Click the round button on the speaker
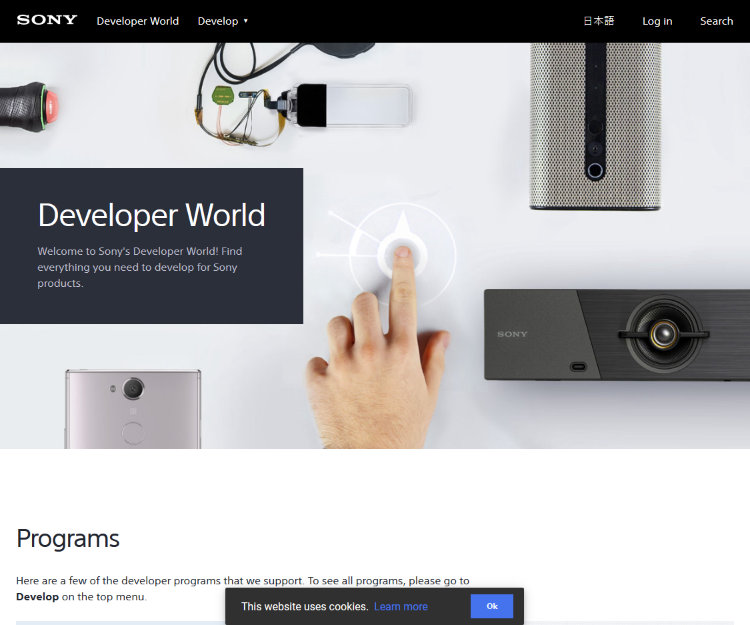This screenshot has width=750, height=625. tap(595, 170)
